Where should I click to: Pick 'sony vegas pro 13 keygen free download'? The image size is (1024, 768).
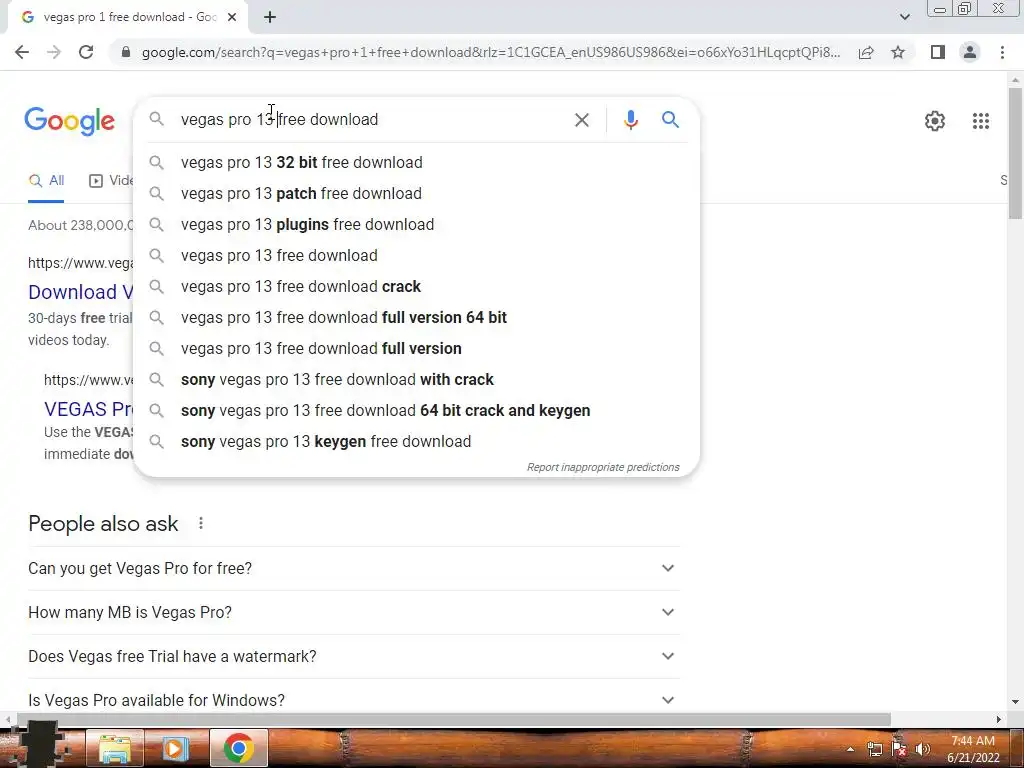[416, 441]
